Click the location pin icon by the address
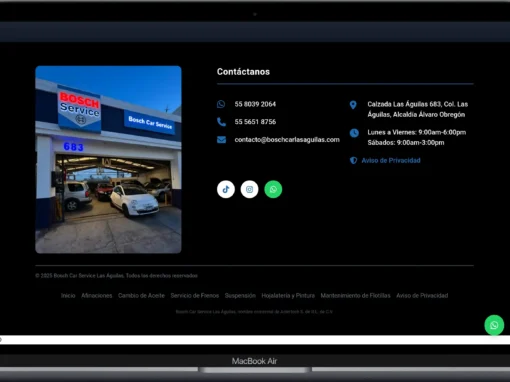Image resolution: width=510 pixels, height=382 pixels. click(353, 105)
